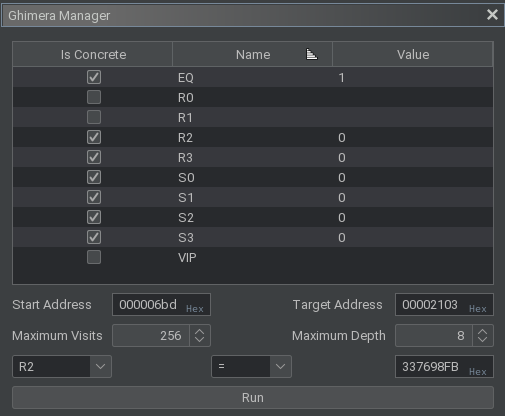This screenshot has width=505, height=416.
Task: Select the EQ value cell showing 1
Action: (x=413, y=77)
